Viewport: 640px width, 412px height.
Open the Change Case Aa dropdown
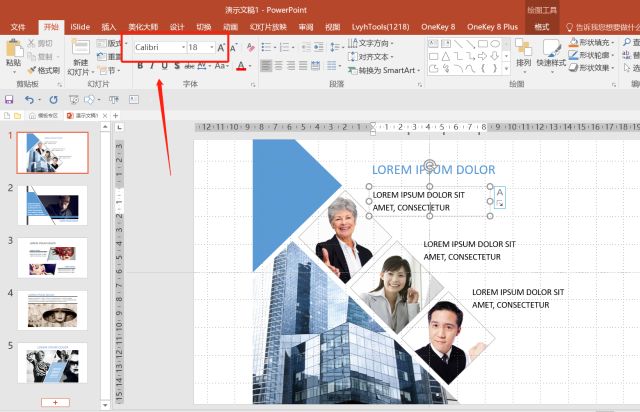(x=222, y=65)
